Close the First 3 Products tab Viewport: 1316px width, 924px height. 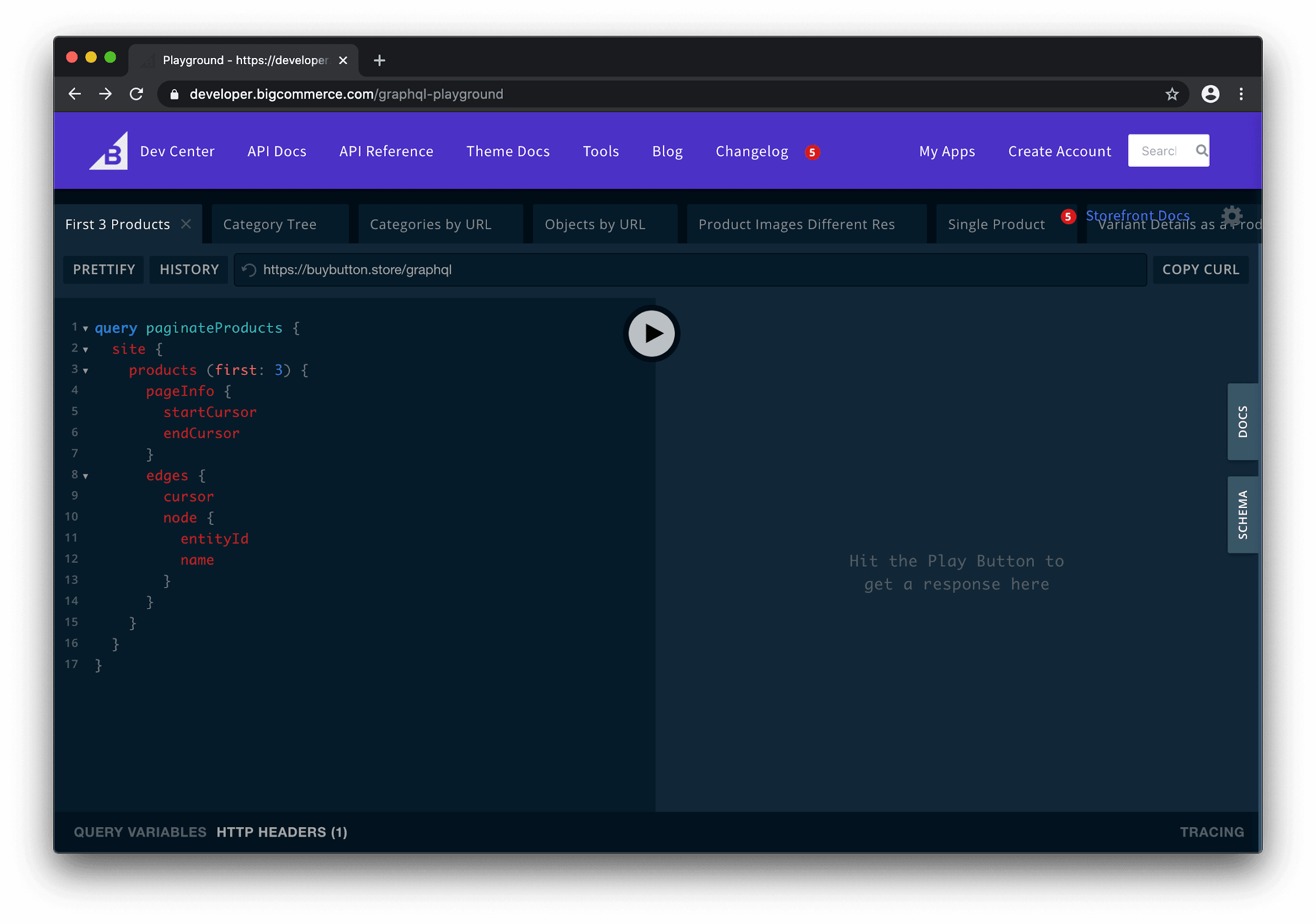pos(186,224)
